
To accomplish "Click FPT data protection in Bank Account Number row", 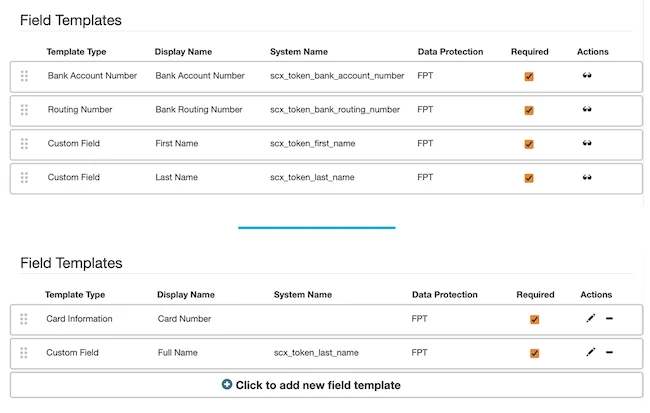I will [x=425, y=76].
